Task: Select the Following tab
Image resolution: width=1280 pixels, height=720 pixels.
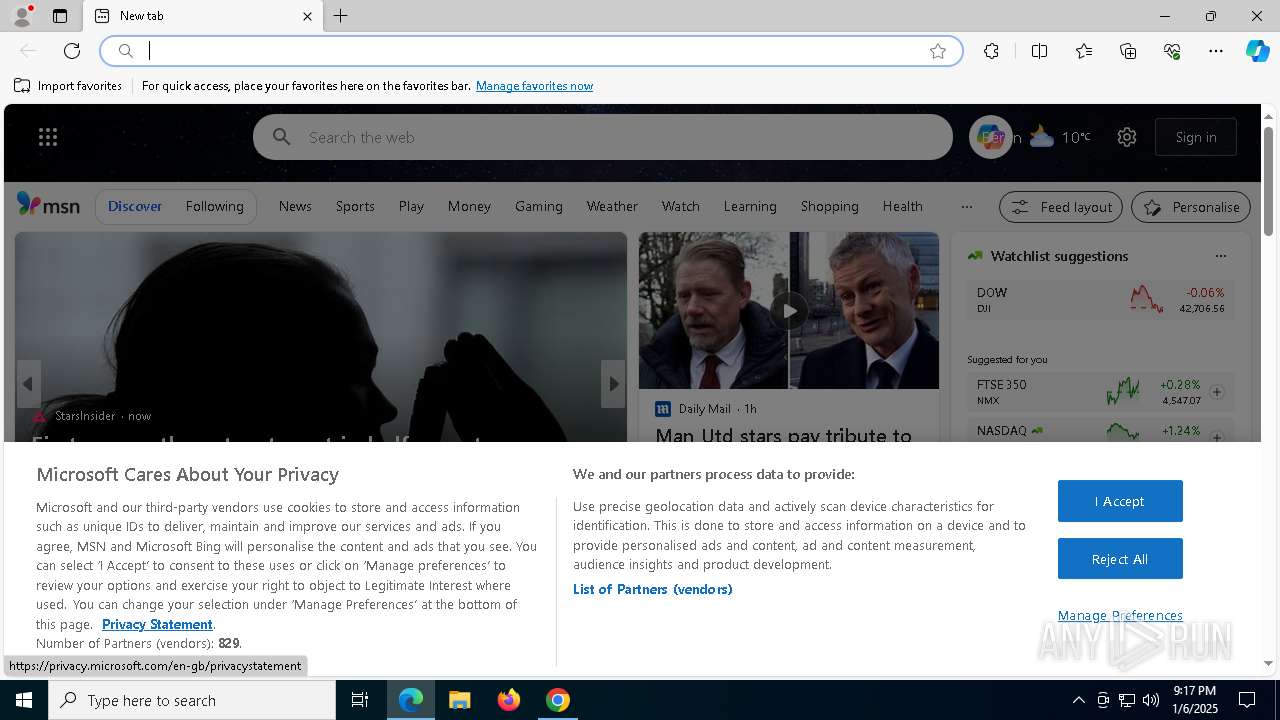Action: click(x=214, y=206)
